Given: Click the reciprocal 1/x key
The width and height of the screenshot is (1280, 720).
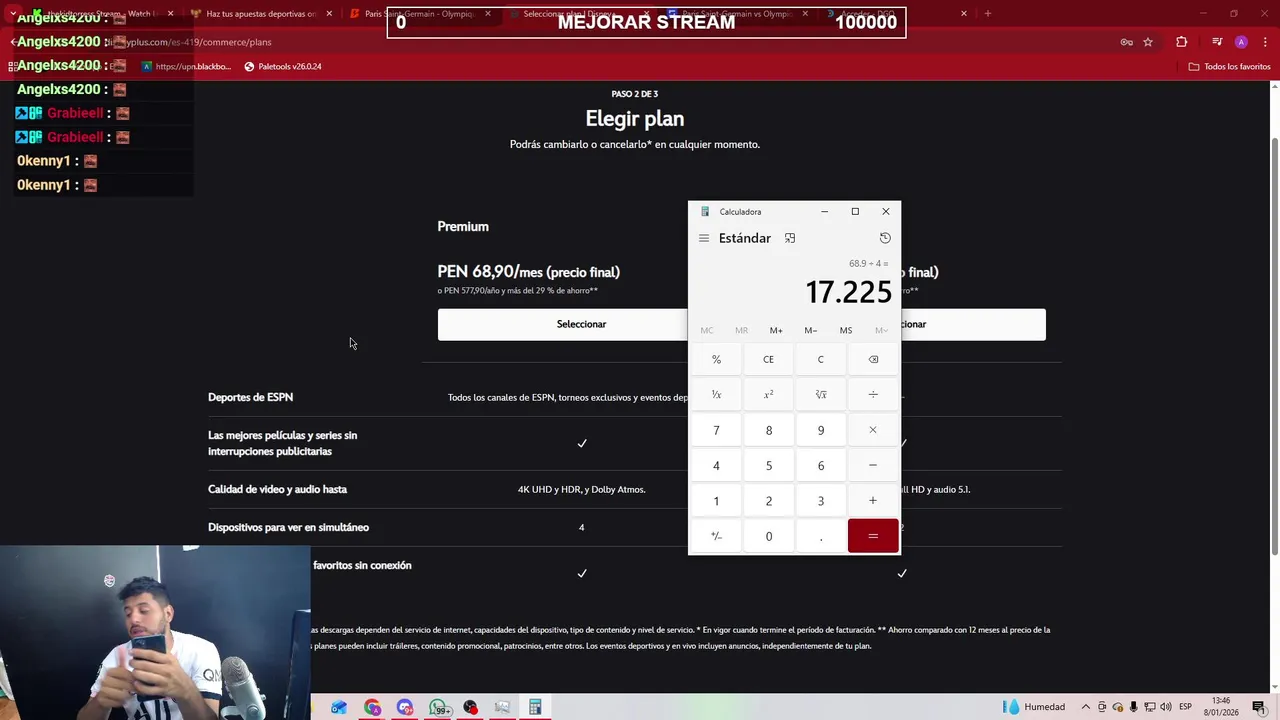Looking at the screenshot, I should coord(716,395).
